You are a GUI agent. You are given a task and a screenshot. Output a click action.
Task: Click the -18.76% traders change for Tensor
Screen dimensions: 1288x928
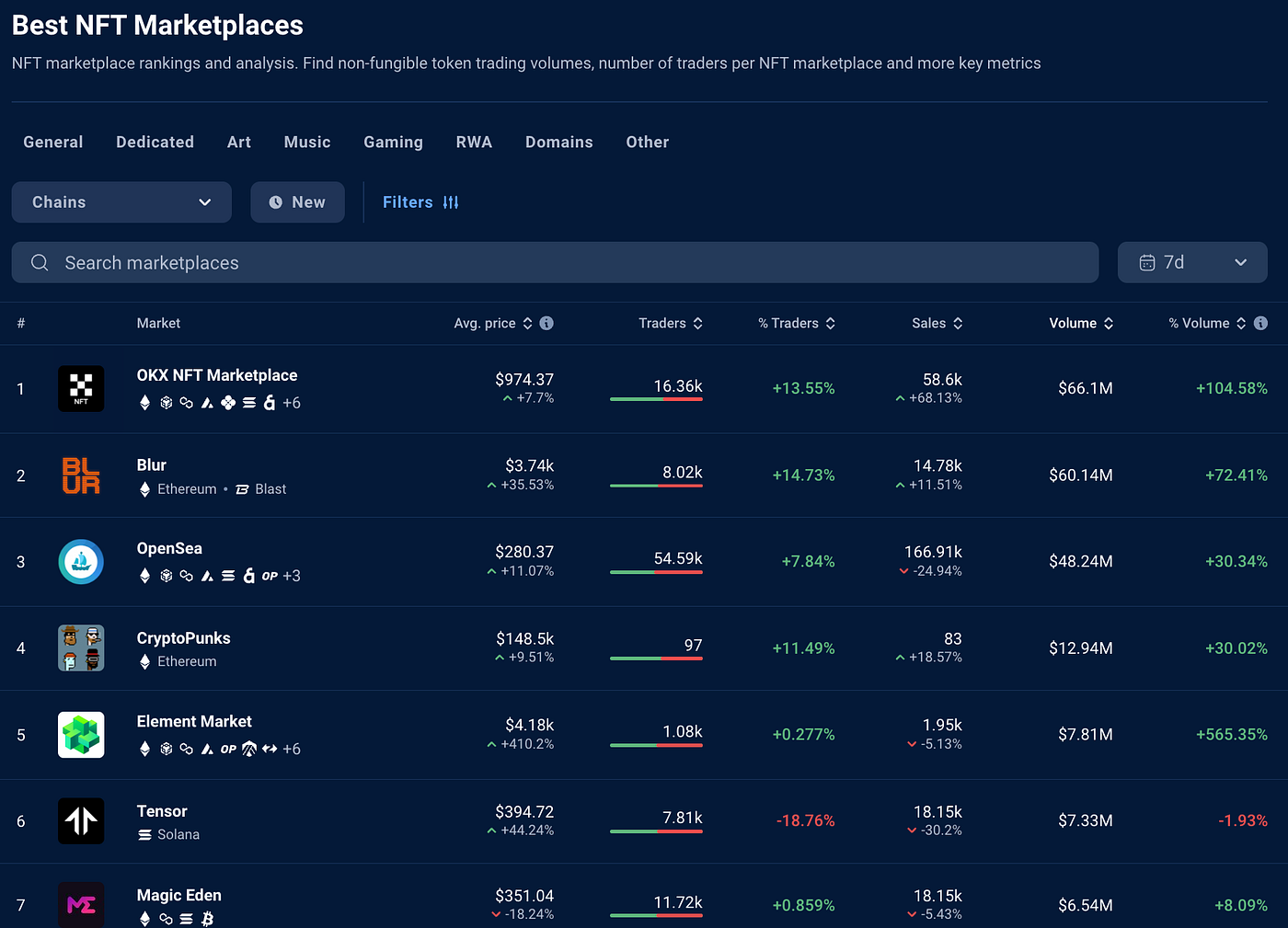806,821
